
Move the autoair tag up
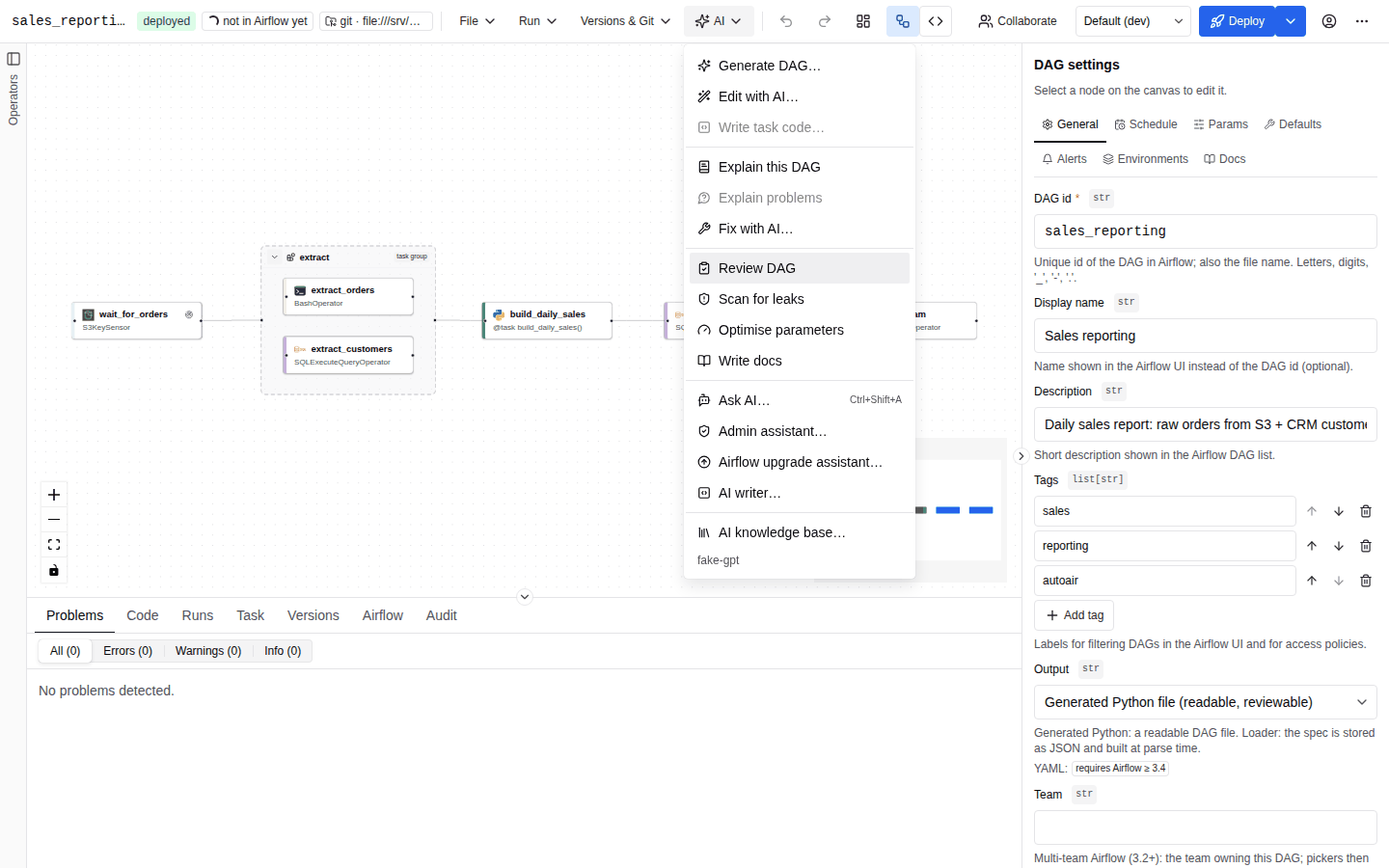pyautogui.click(x=1312, y=581)
